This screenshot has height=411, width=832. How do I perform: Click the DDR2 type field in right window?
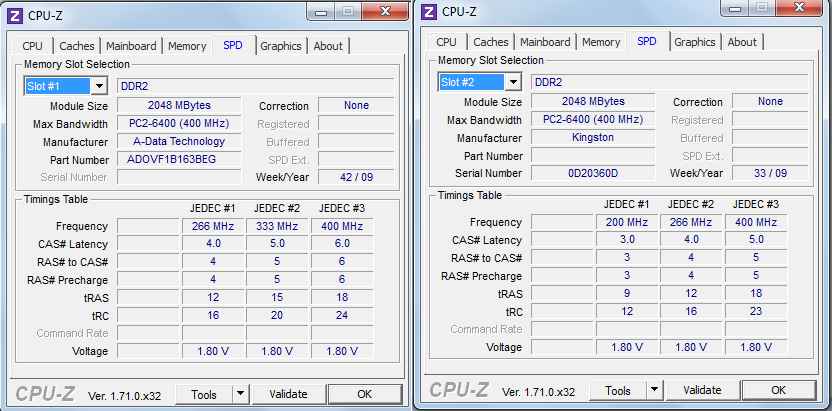click(670, 82)
